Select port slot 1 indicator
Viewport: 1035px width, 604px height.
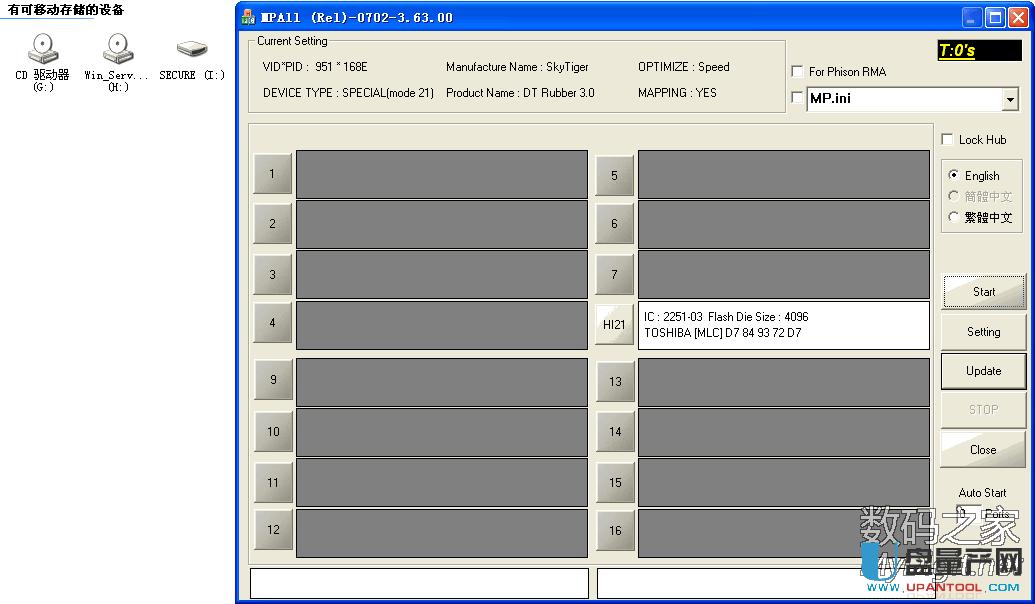pos(272,173)
